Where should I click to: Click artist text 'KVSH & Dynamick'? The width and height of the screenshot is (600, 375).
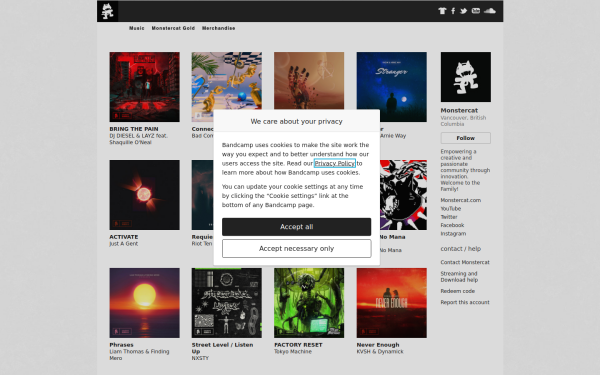point(380,352)
